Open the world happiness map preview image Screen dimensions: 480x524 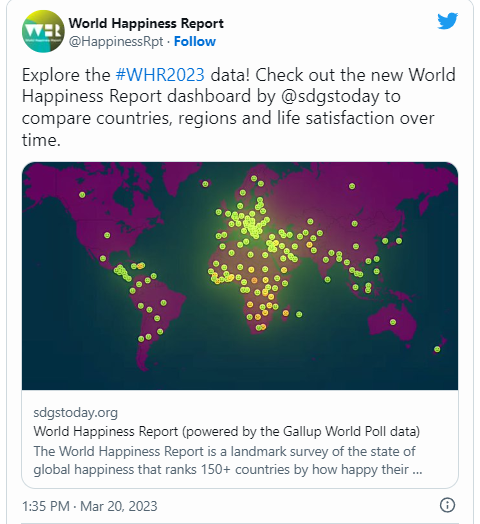click(240, 276)
